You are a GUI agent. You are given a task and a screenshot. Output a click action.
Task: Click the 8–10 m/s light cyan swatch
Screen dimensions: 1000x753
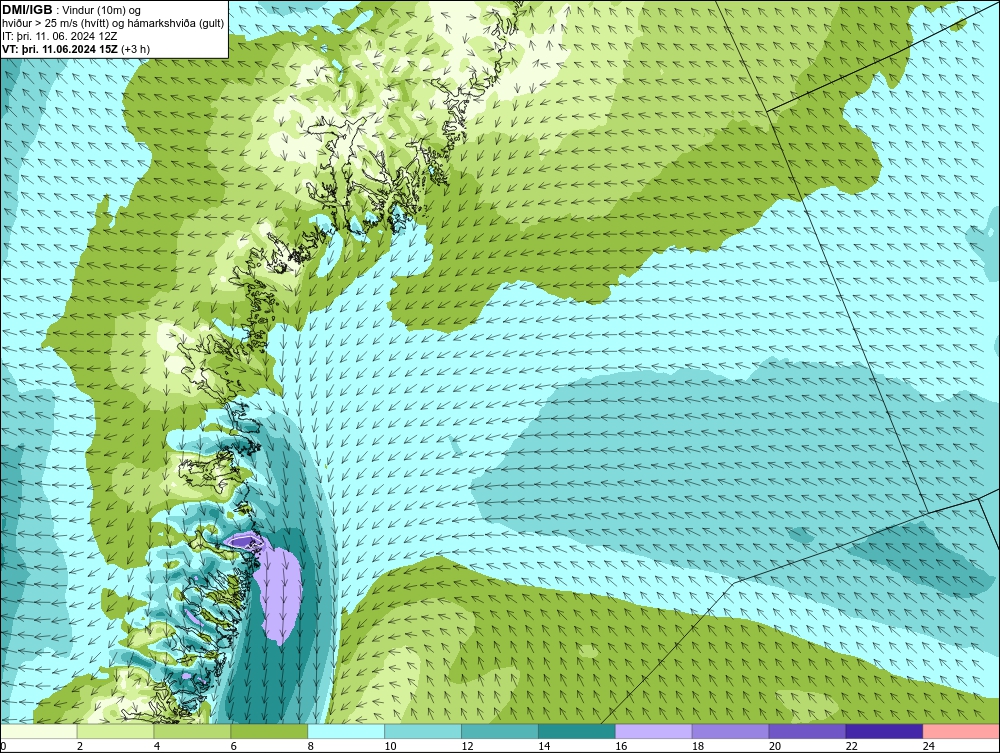click(346, 731)
